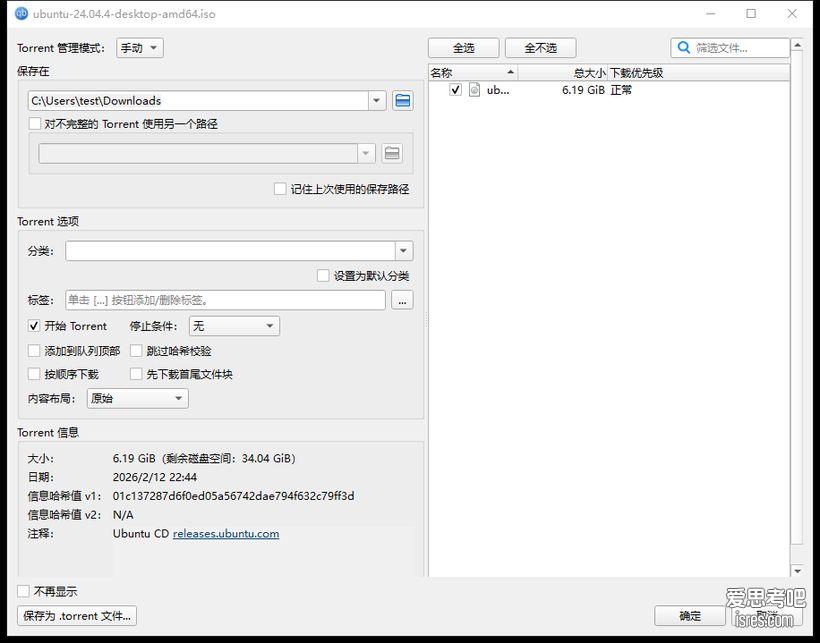Tick the 不再显示 checkbox
820x643 pixels.
24,591
